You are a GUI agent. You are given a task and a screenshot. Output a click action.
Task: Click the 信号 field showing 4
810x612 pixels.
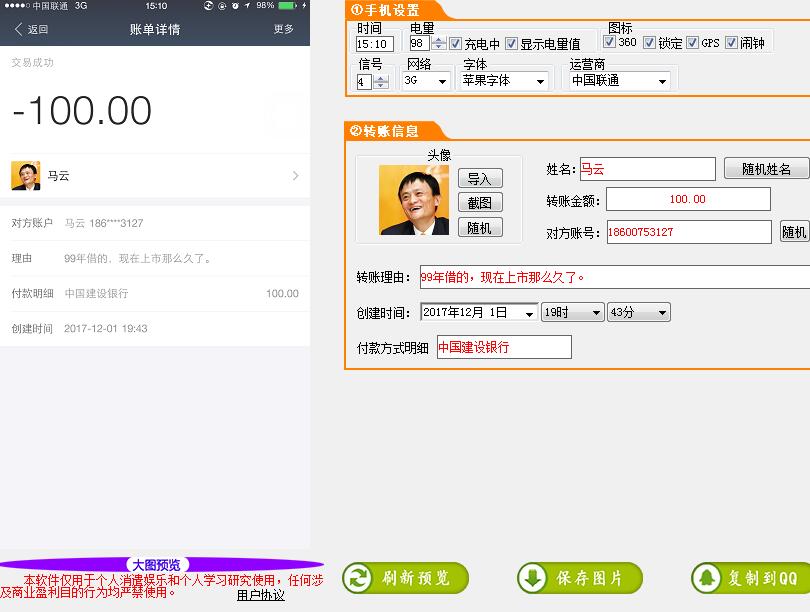(364, 82)
